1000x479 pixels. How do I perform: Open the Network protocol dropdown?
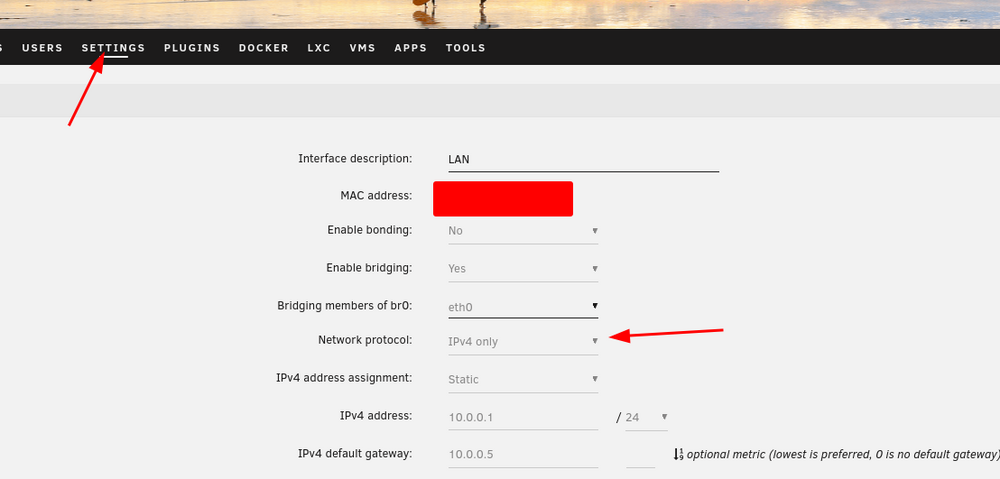click(523, 341)
